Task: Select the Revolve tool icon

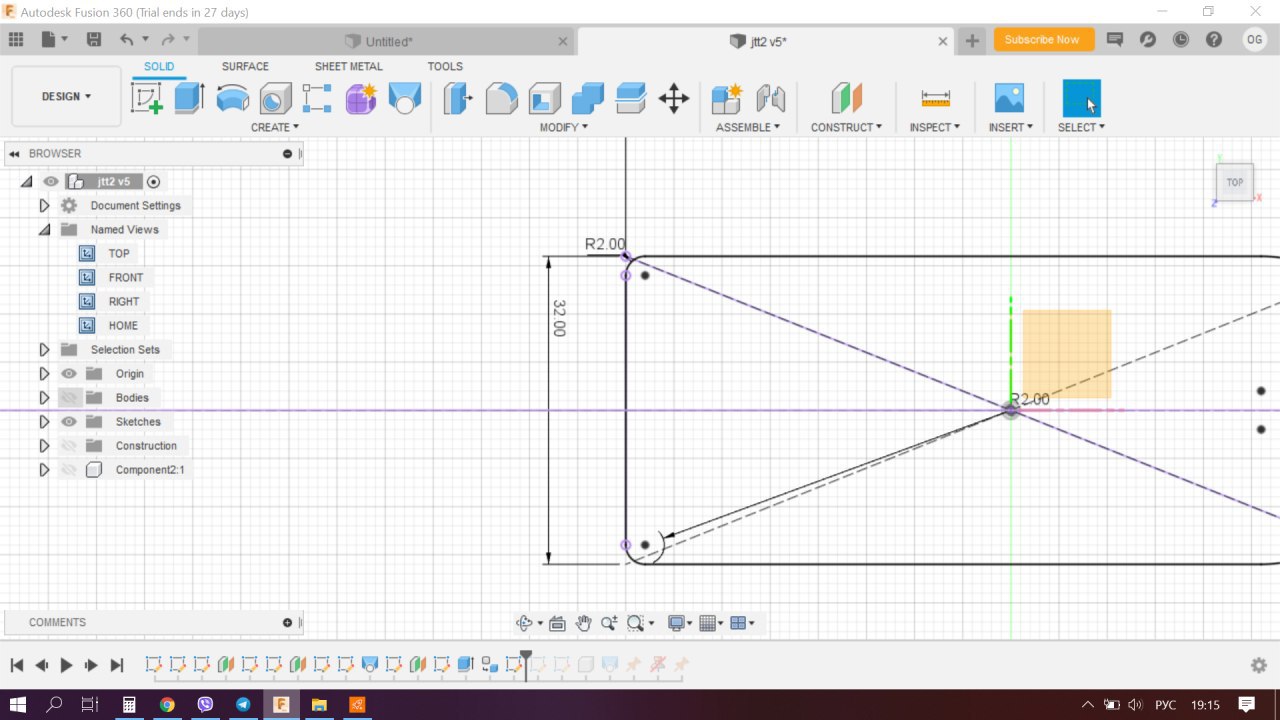Action: click(x=232, y=98)
